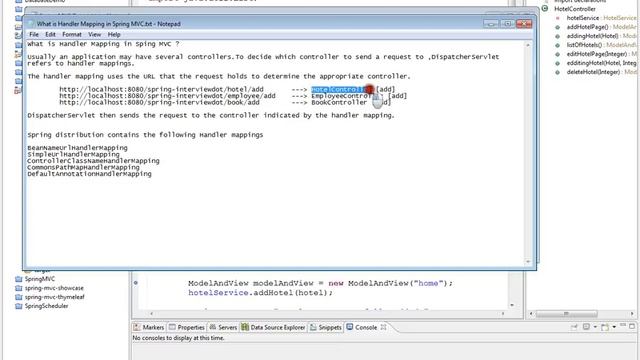Click the Data Source Explorer icon
This screenshot has width=640, height=360.
click(245, 327)
